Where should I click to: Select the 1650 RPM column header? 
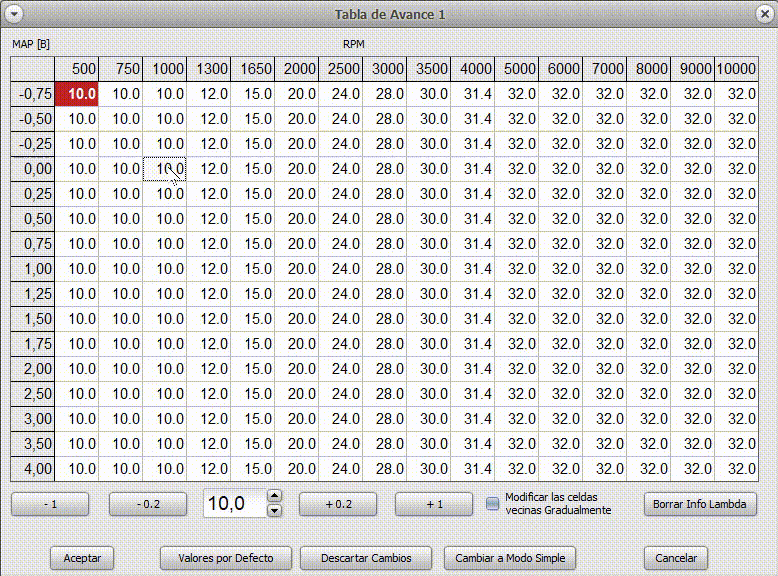tap(253, 69)
